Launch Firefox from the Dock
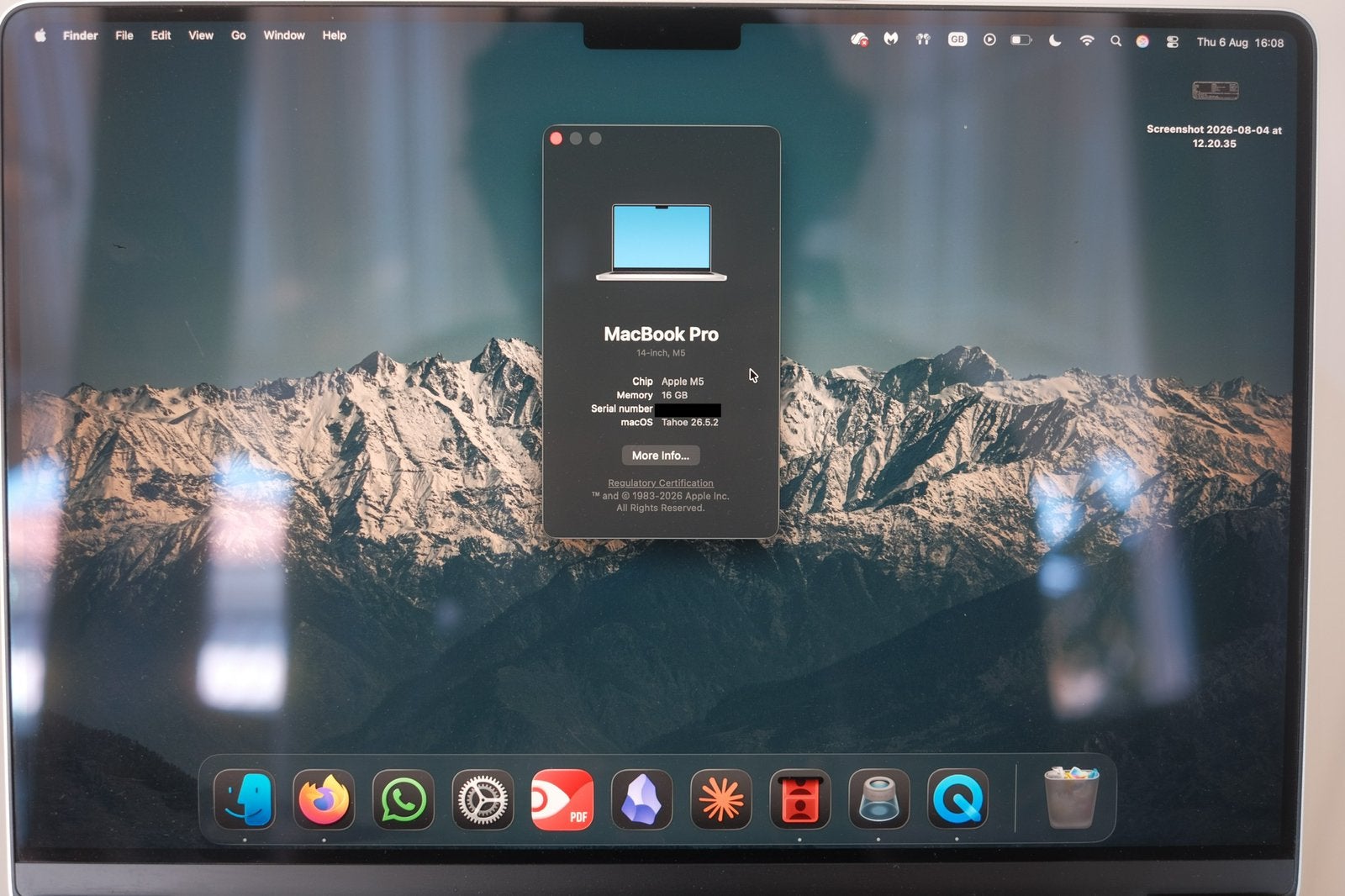The width and height of the screenshot is (1345, 896). pos(324,799)
